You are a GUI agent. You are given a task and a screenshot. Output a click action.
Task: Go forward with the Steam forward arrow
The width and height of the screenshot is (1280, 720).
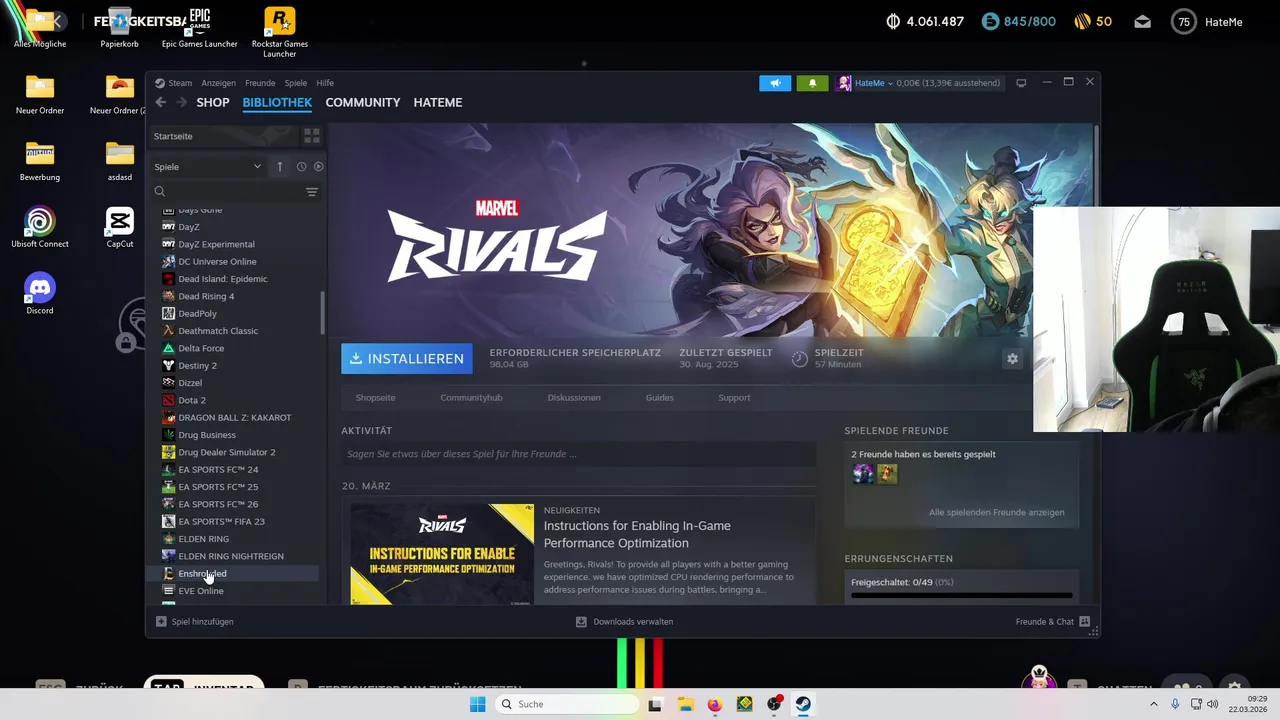pos(182,102)
